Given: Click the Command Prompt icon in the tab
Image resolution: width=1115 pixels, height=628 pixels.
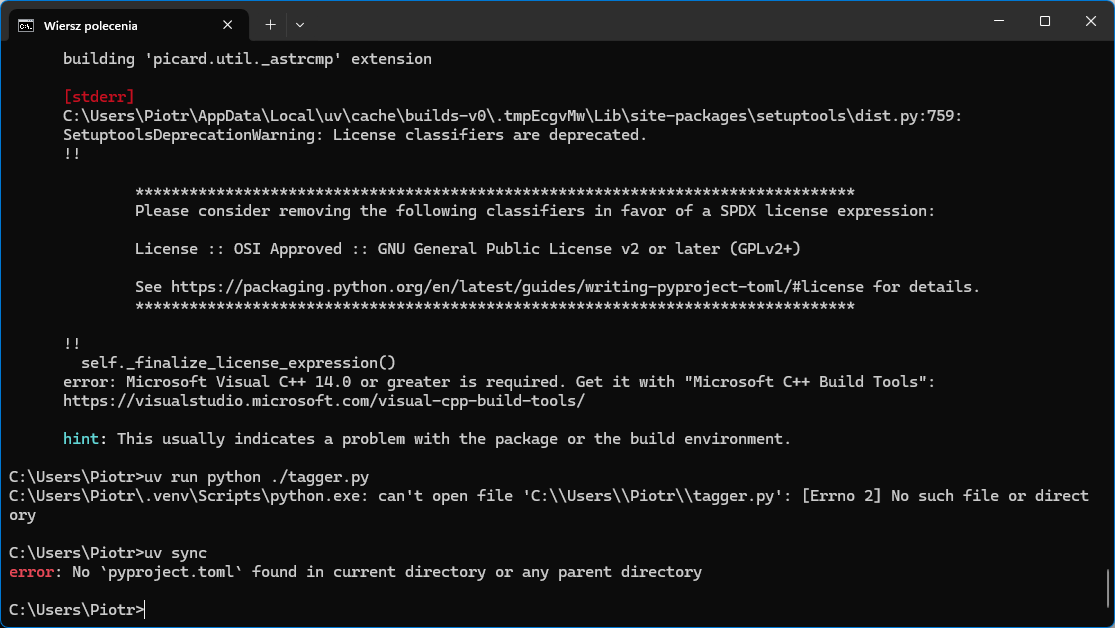Looking at the screenshot, I should pyautogui.click(x=26, y=25).
